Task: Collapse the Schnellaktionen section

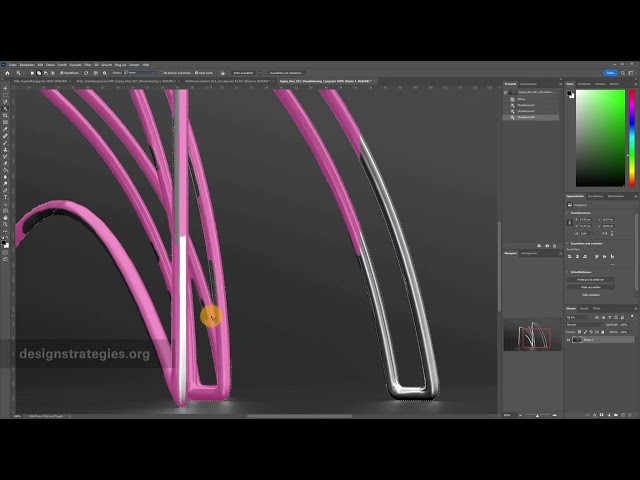Action: click(x=569, y=271)
